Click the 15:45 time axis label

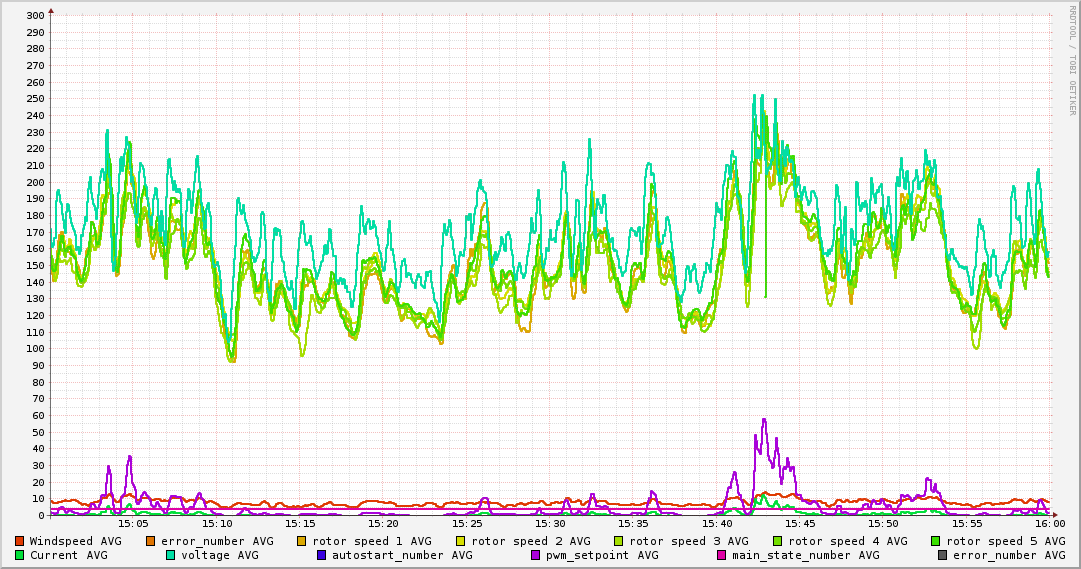pos(800,524)
